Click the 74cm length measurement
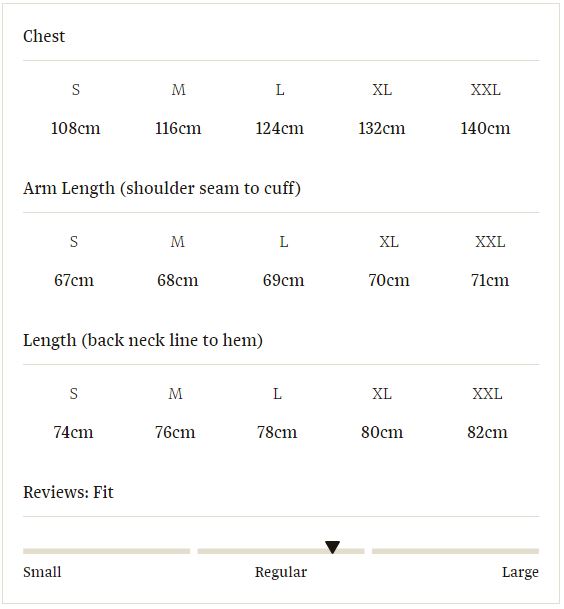 point(73,432)
